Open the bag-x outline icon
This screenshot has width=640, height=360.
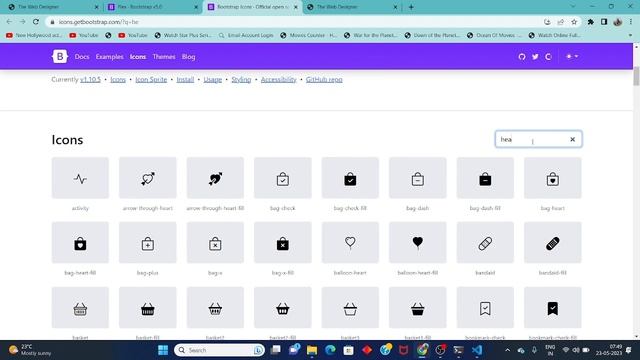[x=215, y=243]
